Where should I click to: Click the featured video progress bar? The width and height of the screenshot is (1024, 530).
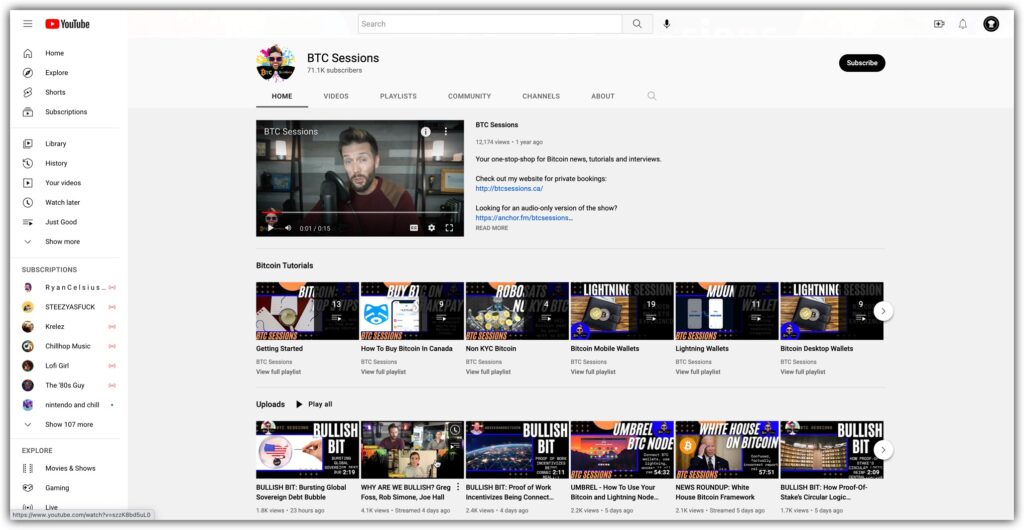click(x=360, y=213)
